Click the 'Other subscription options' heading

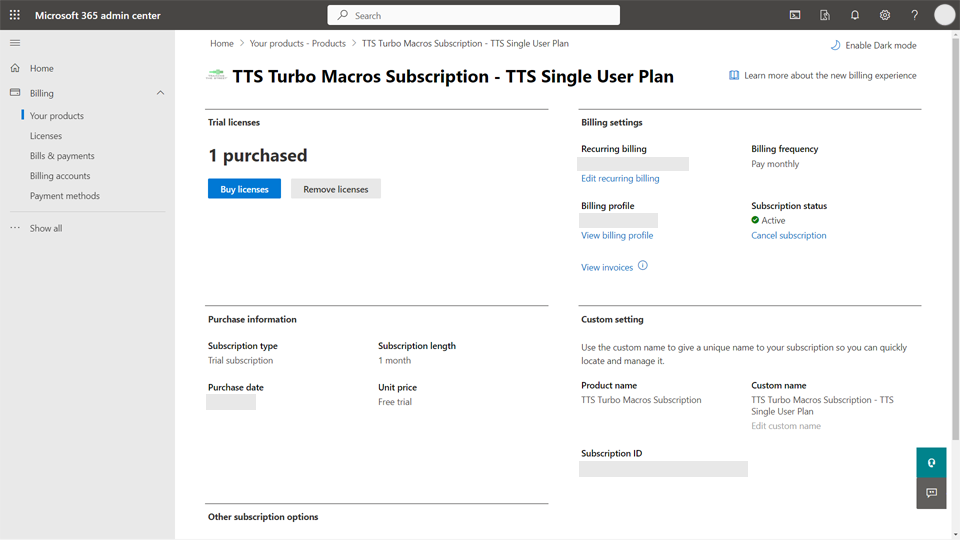[x=263, y=517]
